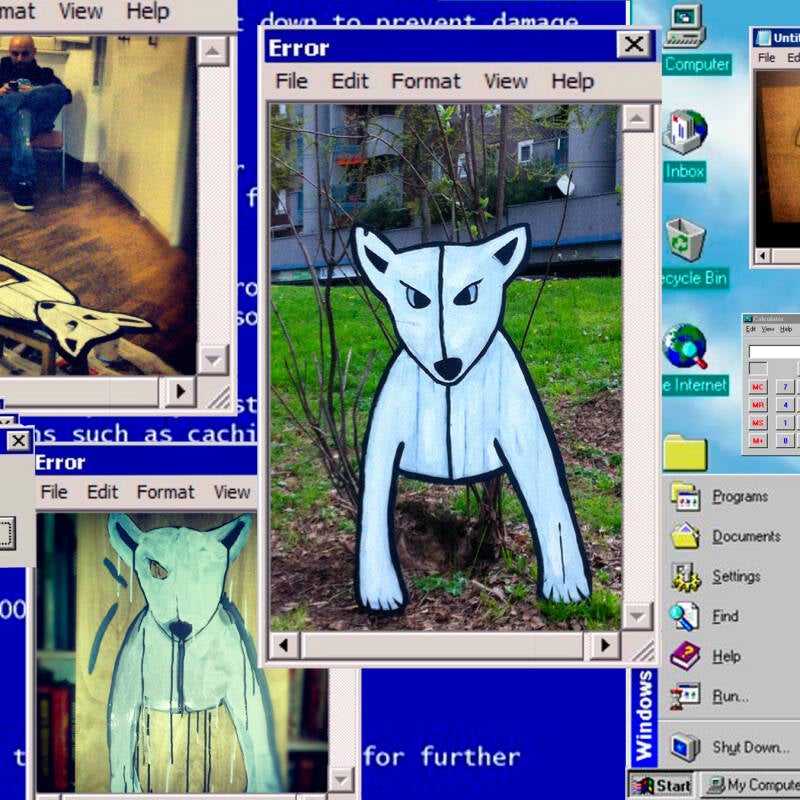Click scroll right arrow in center Error window
Viewport: 800px width, 800px height.
tap(605, 645)
